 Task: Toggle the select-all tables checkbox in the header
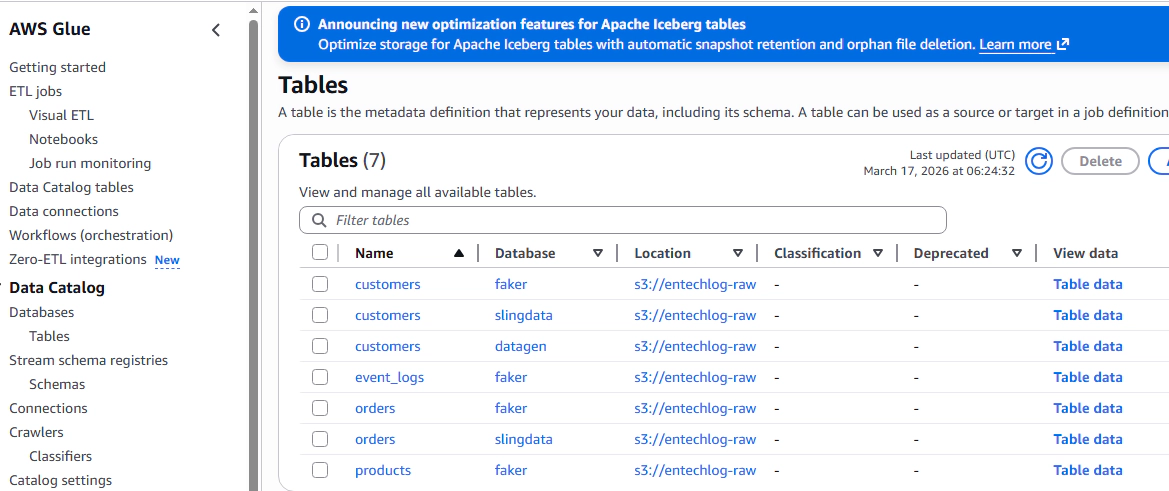coord(320,253)
